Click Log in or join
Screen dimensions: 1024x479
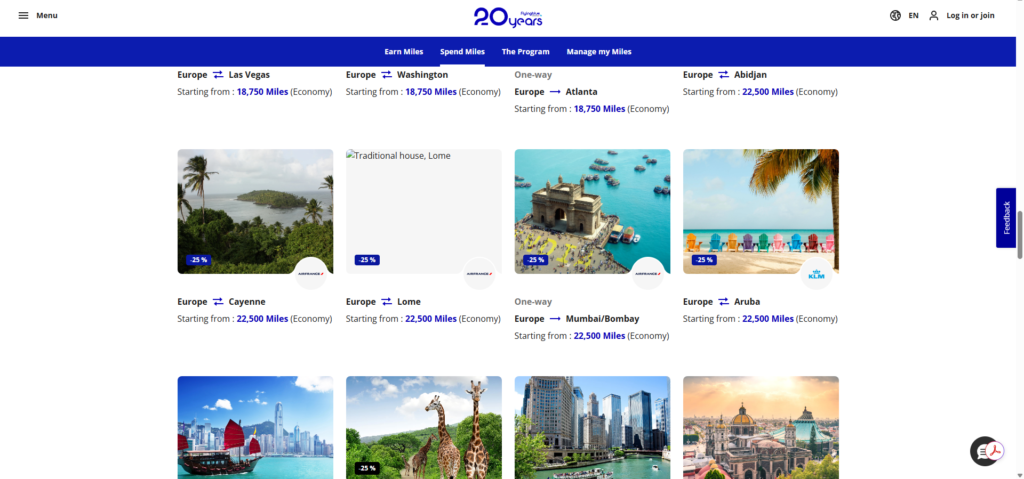click(x=970, y=16)
